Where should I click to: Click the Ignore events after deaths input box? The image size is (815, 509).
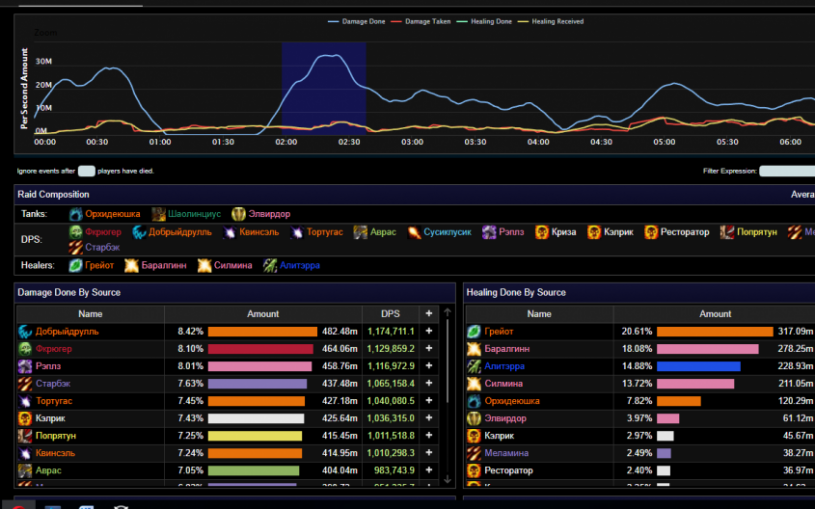(86, 171)
